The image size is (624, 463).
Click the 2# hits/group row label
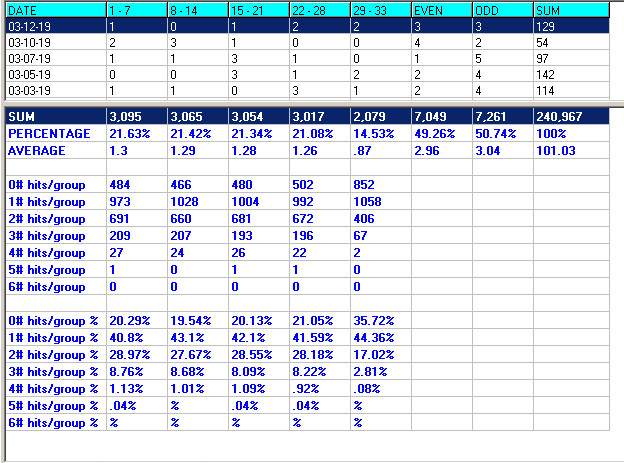click(47, 219)
